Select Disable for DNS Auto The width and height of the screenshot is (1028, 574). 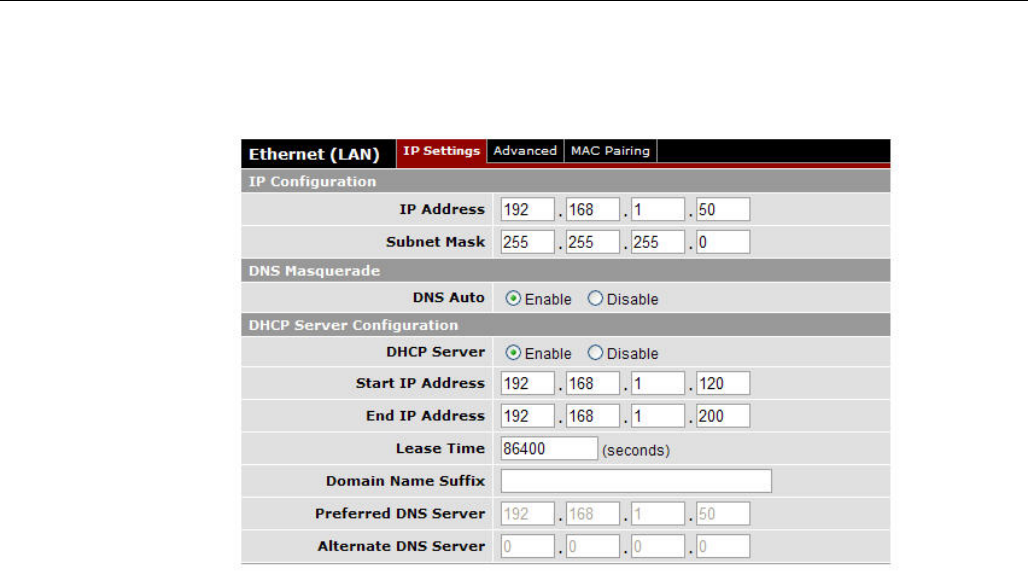click(x=595, y=299)
